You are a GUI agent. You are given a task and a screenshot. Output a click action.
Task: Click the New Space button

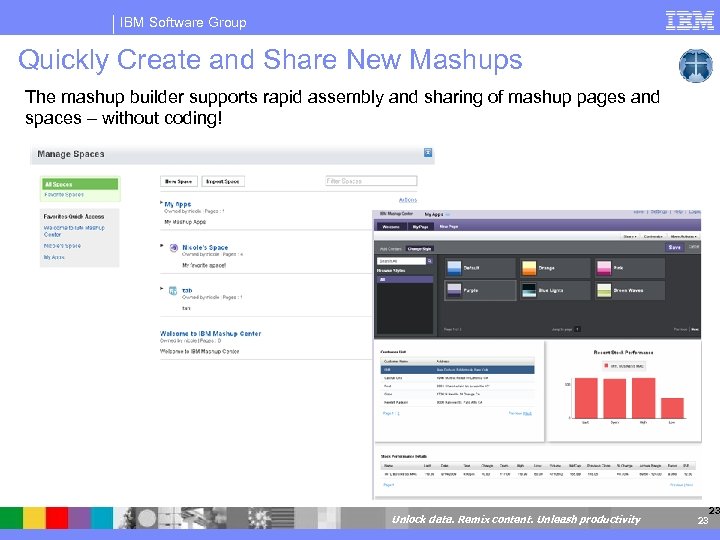point(179,181)
